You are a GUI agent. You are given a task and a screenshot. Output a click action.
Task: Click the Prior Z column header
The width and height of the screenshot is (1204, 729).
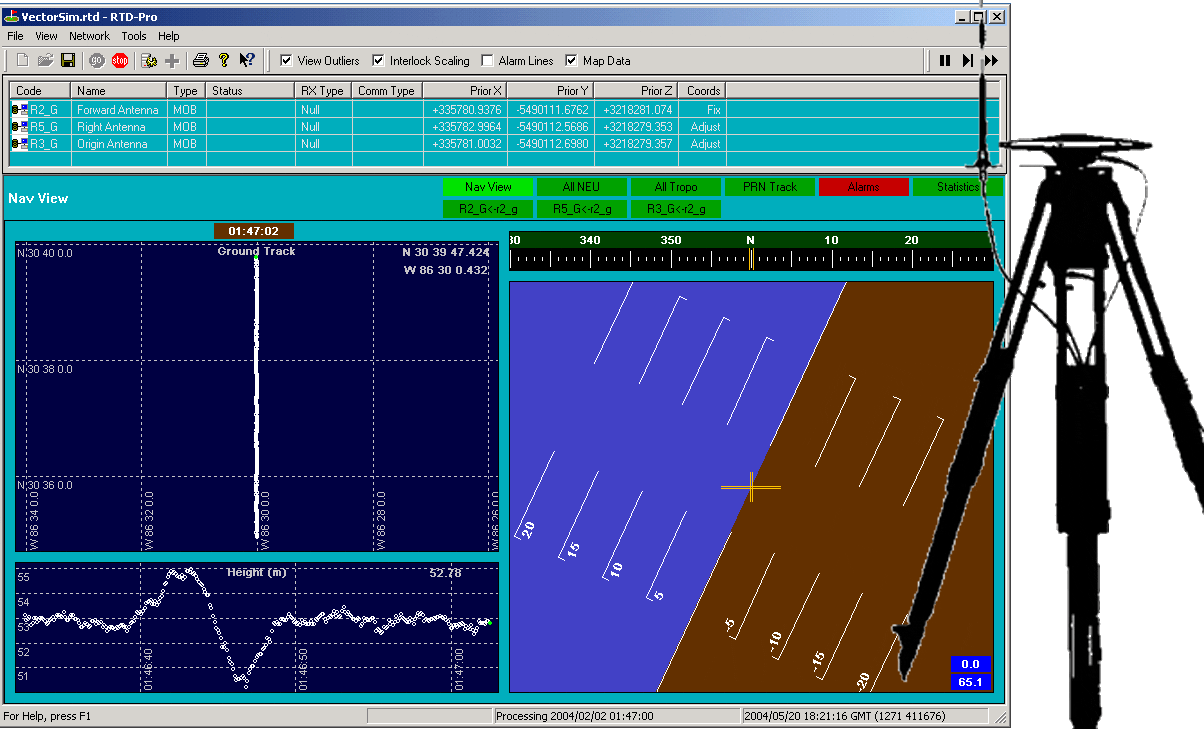(x=636, y=91)
